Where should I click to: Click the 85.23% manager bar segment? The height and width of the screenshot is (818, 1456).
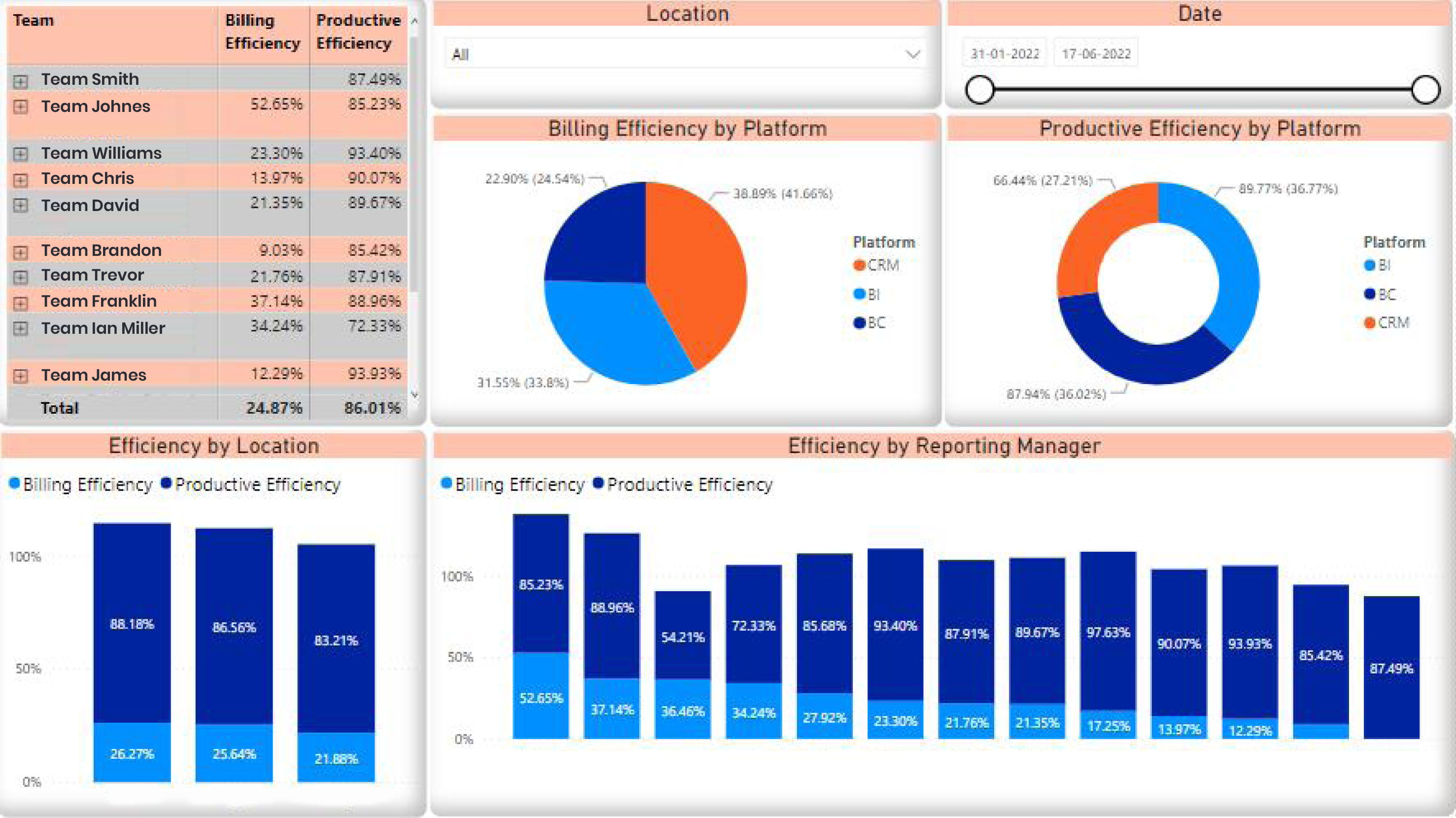pos(541,583)
